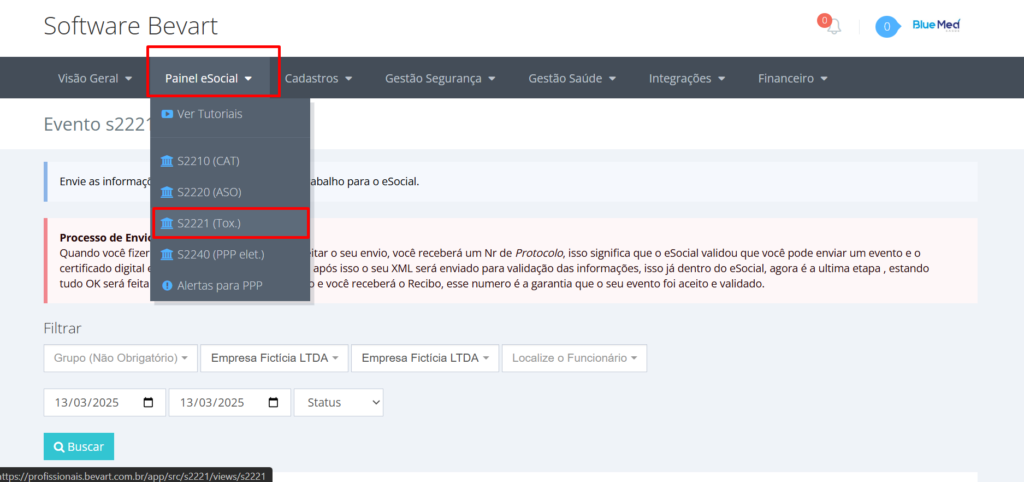Open the Status select box
Screen dimensions: 1024x482
[x=338, y=402]
